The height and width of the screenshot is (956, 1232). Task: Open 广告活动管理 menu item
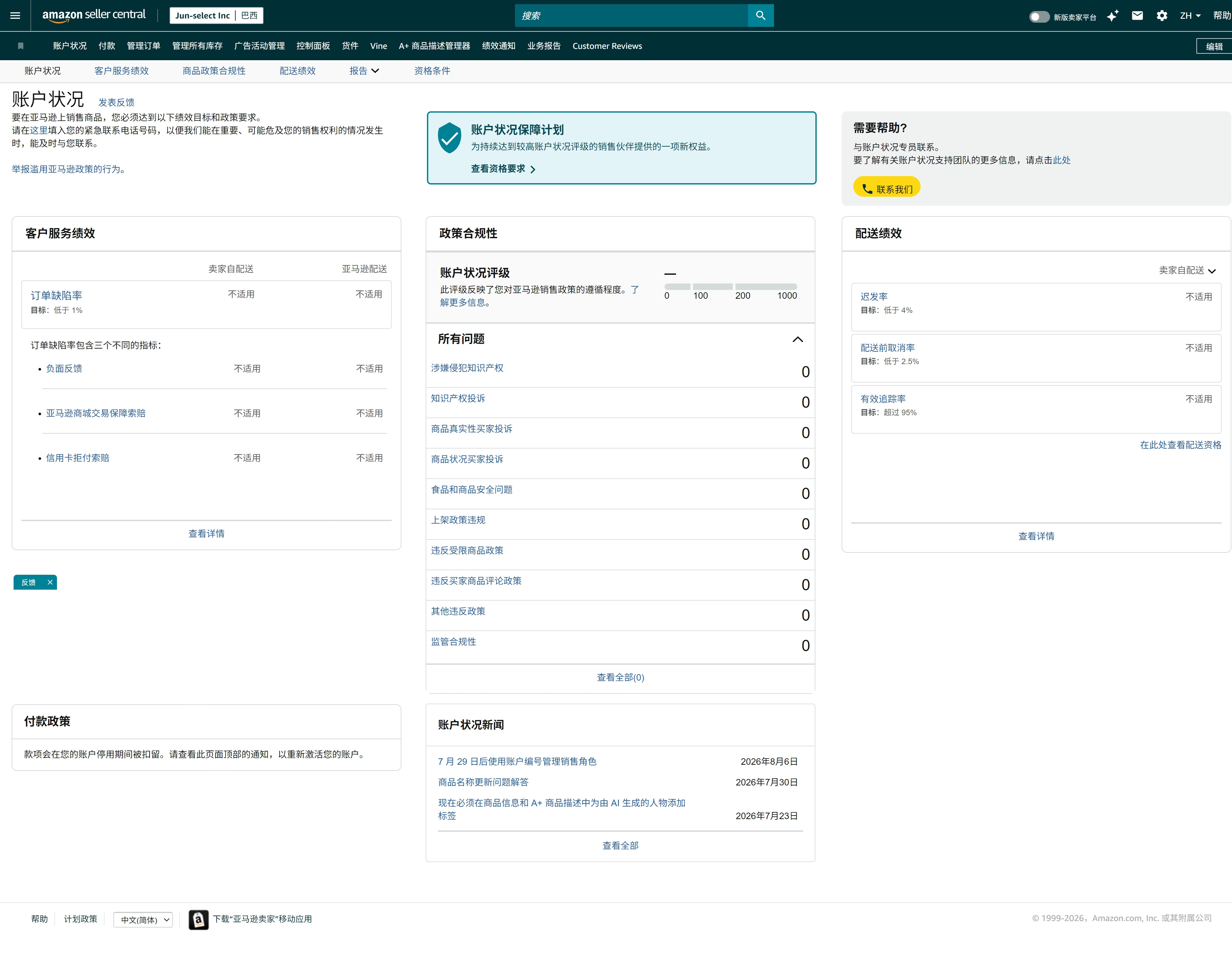pos(260,46)
